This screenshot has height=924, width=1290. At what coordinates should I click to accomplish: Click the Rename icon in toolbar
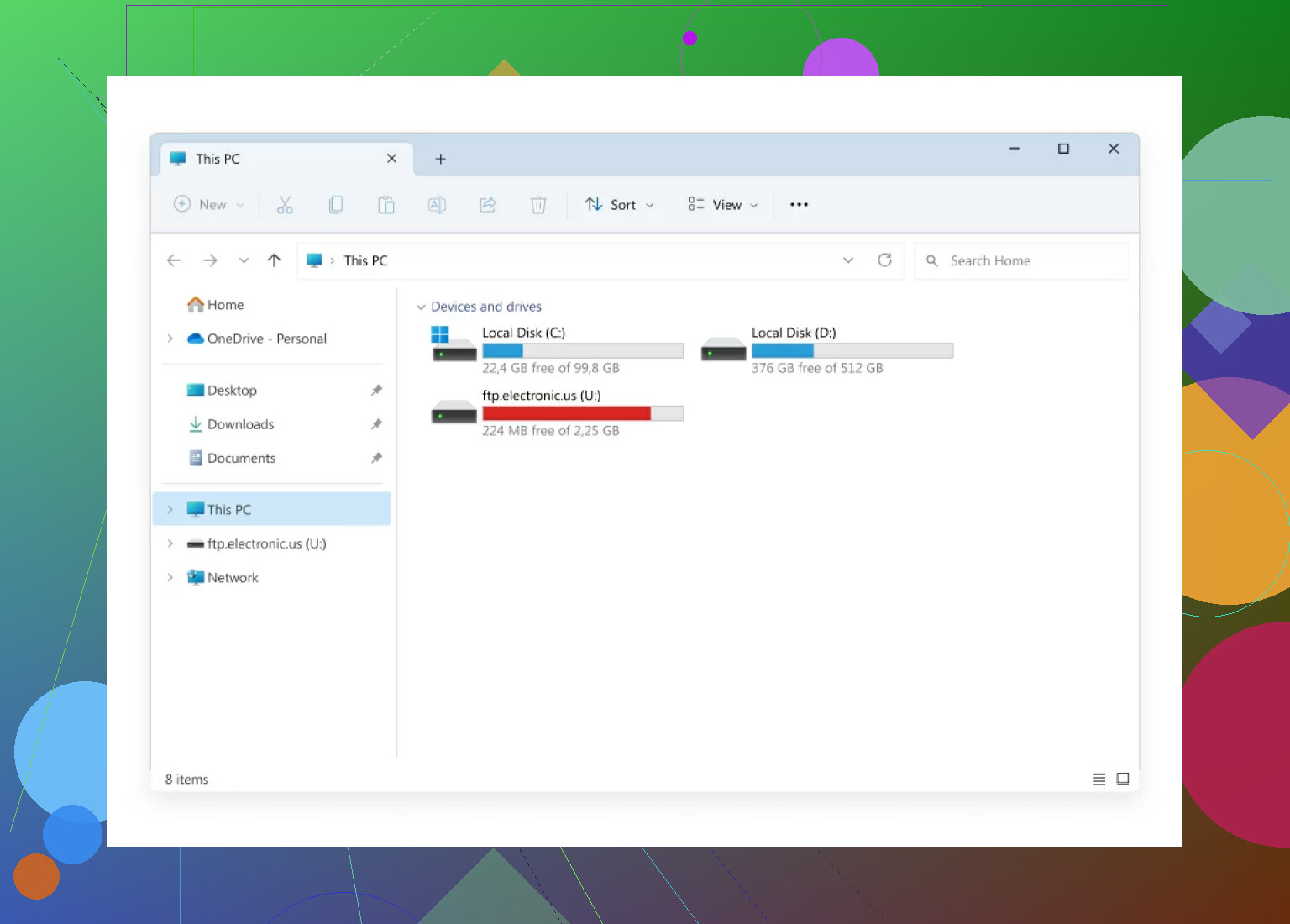[437, 205]
